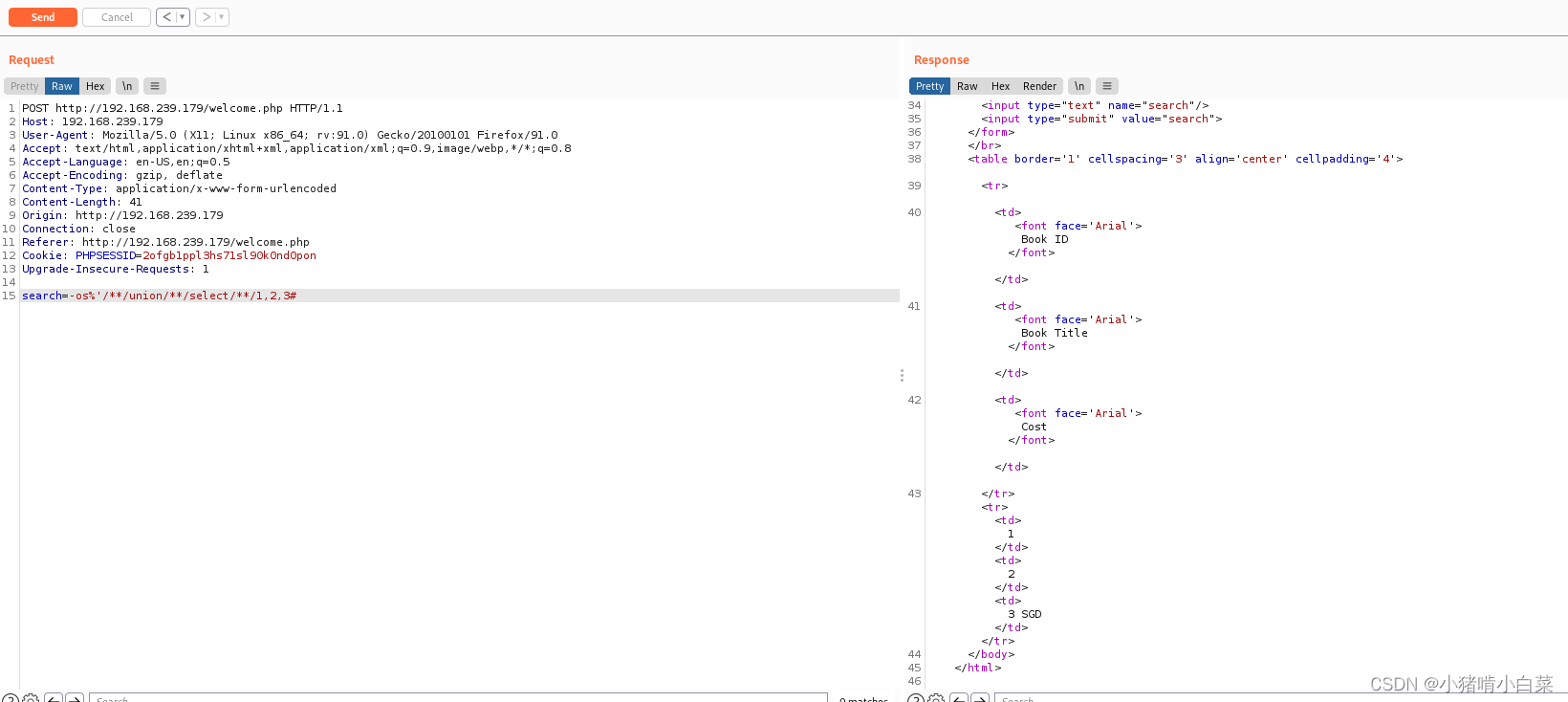Click the PHPSESSID cookie value
The height and width of the screenshot is (702, 1568).
(229, 255)
